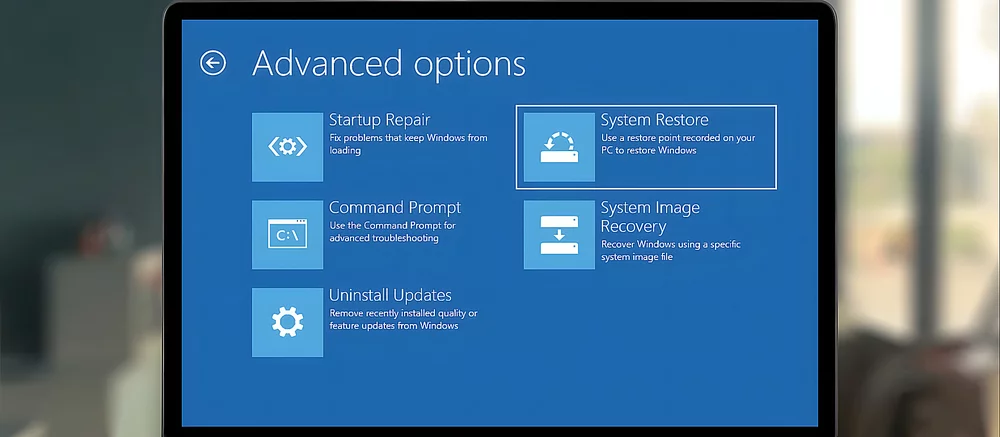Open the Uninstall Updates title

click(x=390, y=295)
